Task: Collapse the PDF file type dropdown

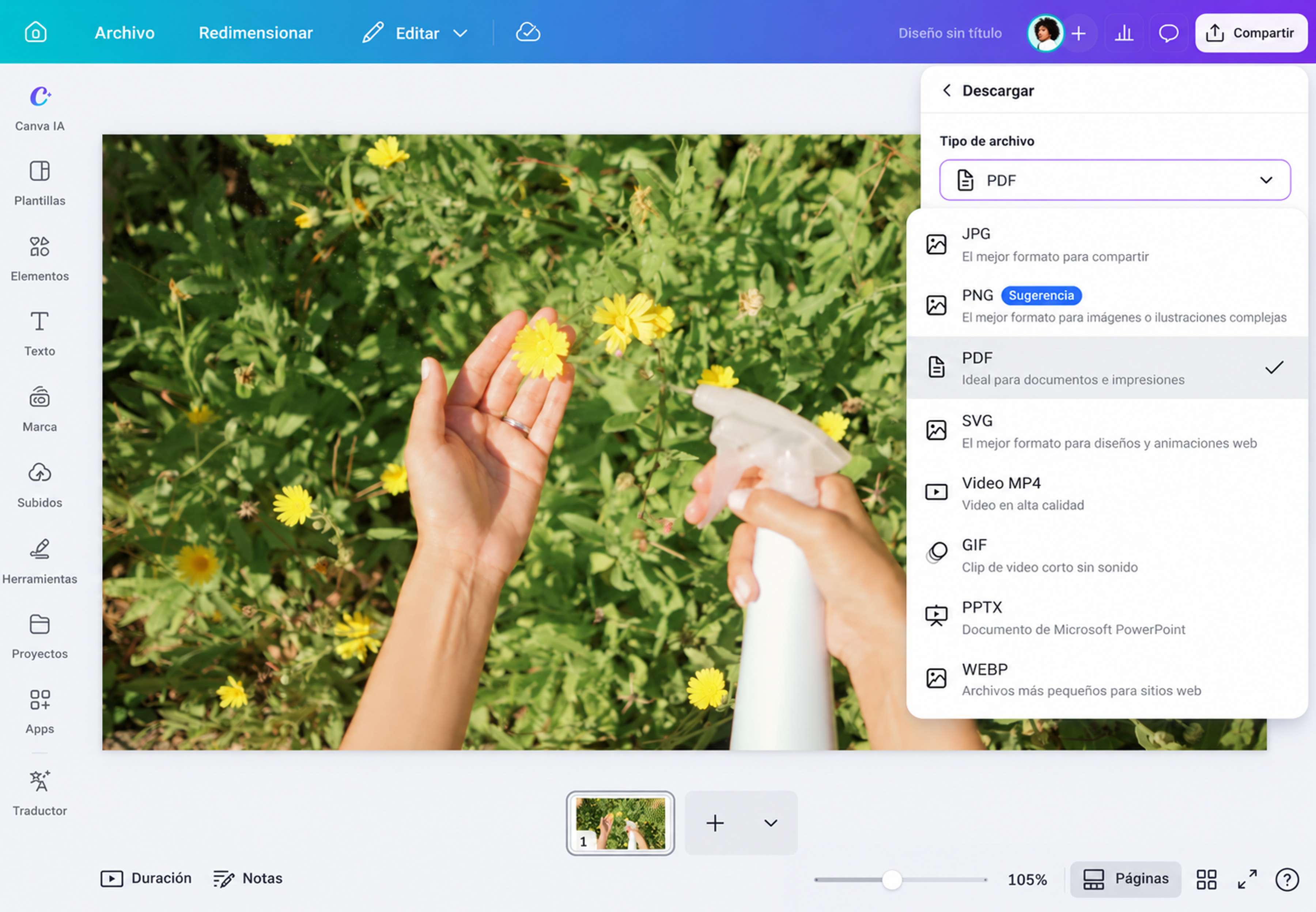Action: click(x=1114, y=180)
